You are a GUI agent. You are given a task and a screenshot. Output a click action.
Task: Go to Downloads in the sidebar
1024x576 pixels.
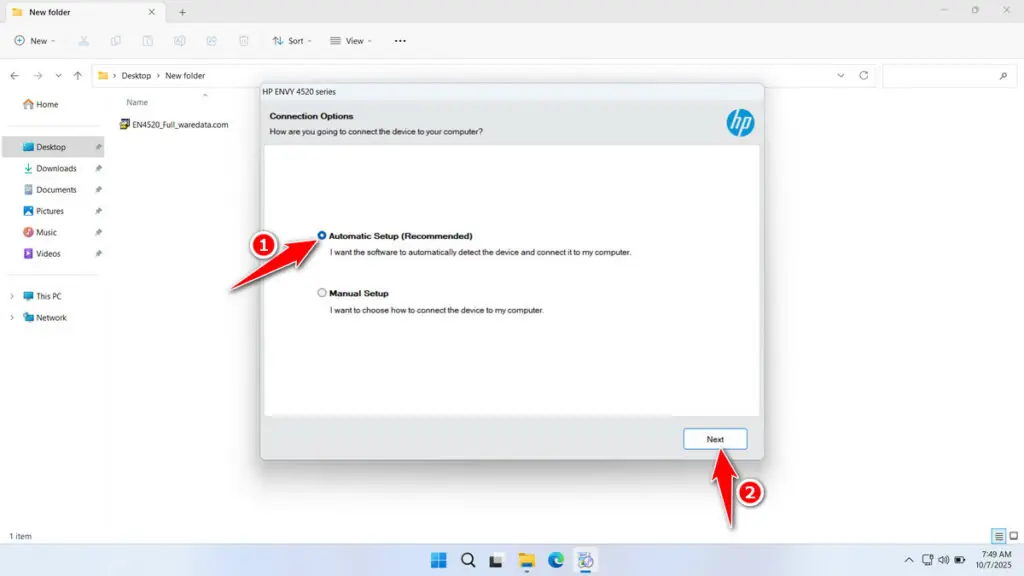(x=56, y=168)
